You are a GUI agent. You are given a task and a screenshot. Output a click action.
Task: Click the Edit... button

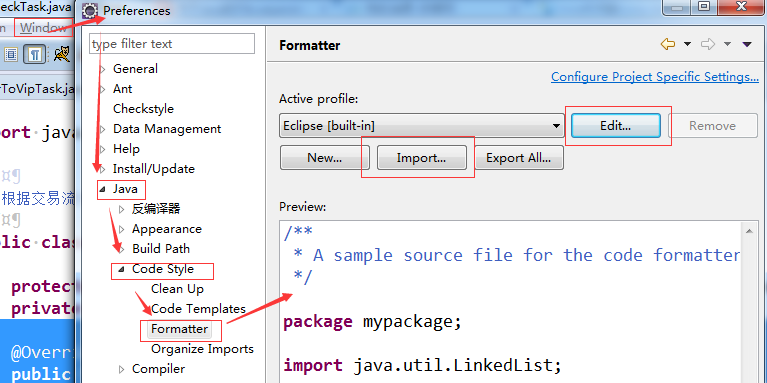pos(615,126)
